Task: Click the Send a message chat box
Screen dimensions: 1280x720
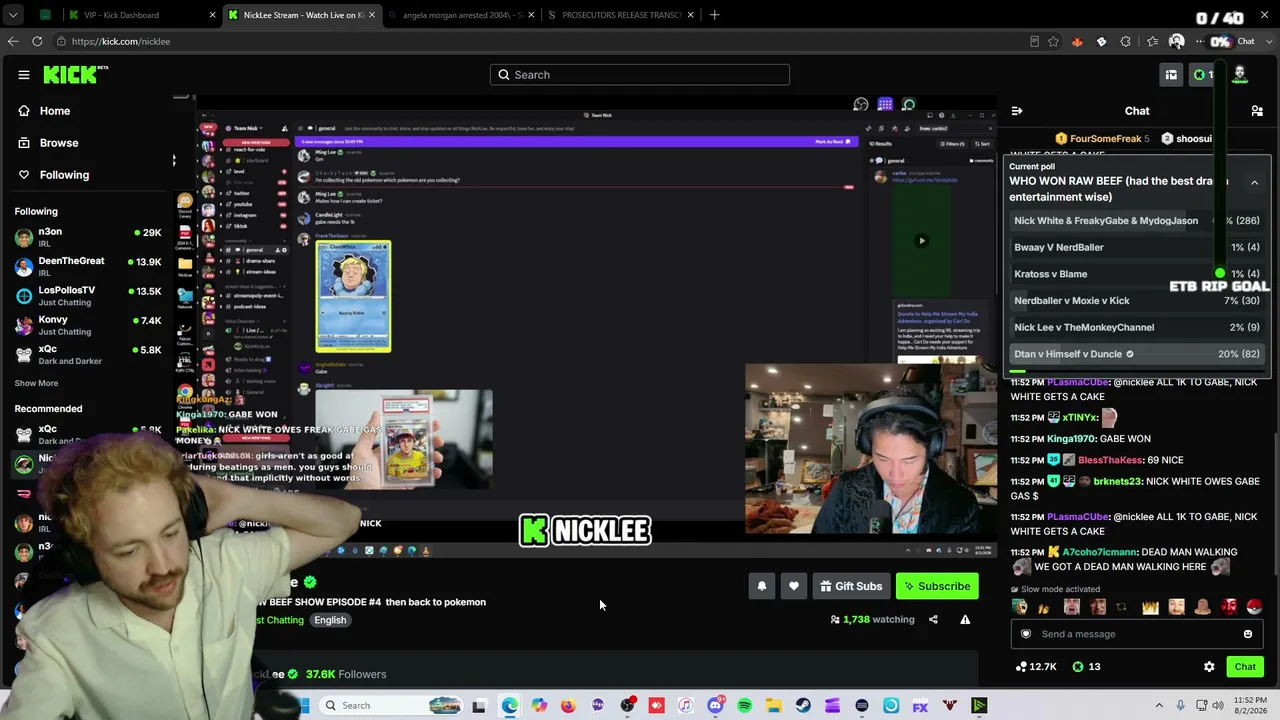Action: pos(1136,634)
